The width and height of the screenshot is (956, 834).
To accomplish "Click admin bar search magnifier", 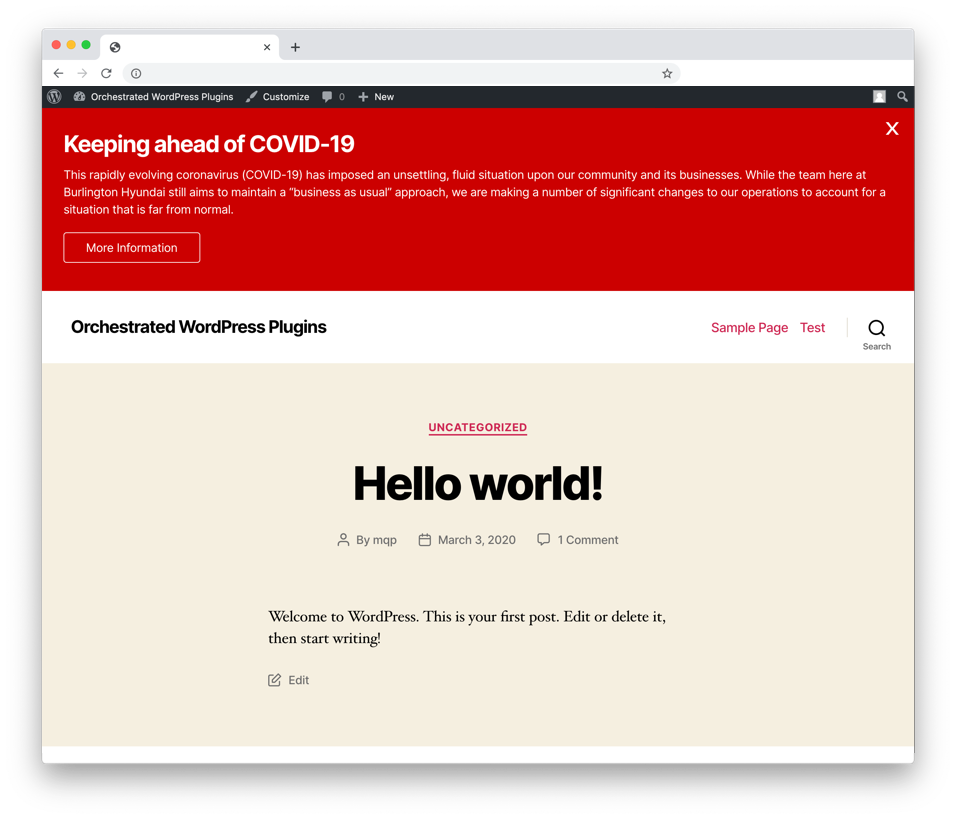I will [902, 96].
